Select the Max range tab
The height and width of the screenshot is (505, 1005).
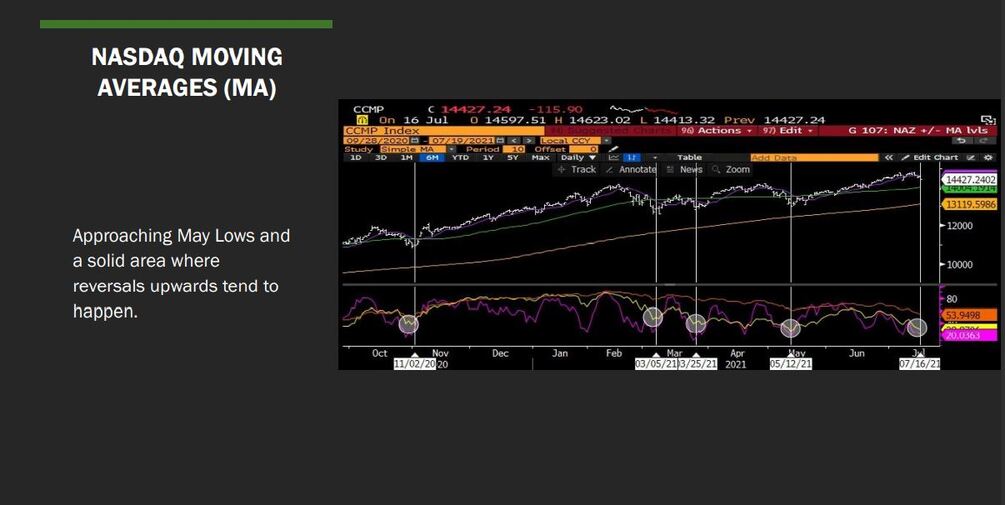(540, 157)
